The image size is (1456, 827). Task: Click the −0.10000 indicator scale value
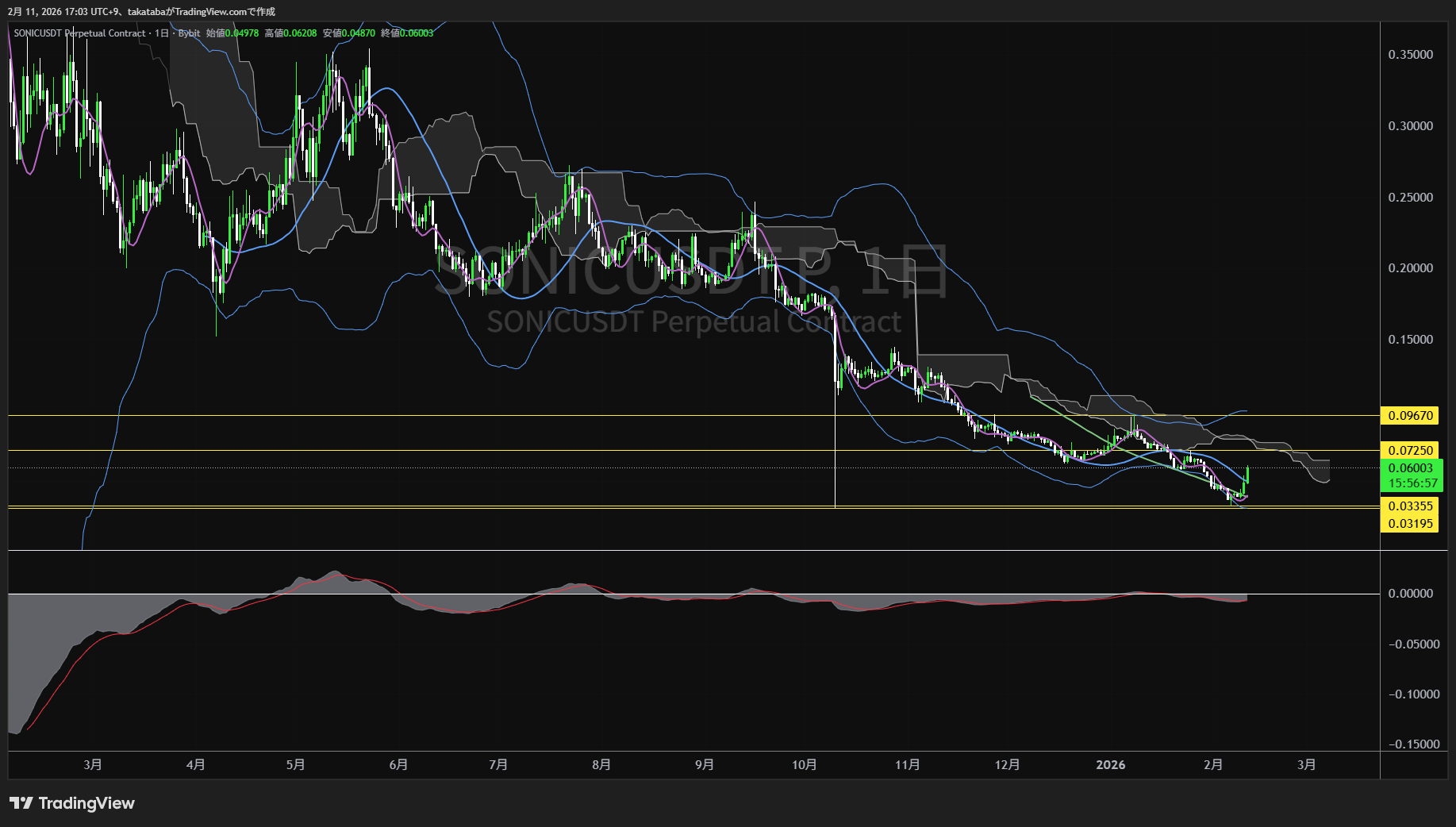[x=1410, y=694]
